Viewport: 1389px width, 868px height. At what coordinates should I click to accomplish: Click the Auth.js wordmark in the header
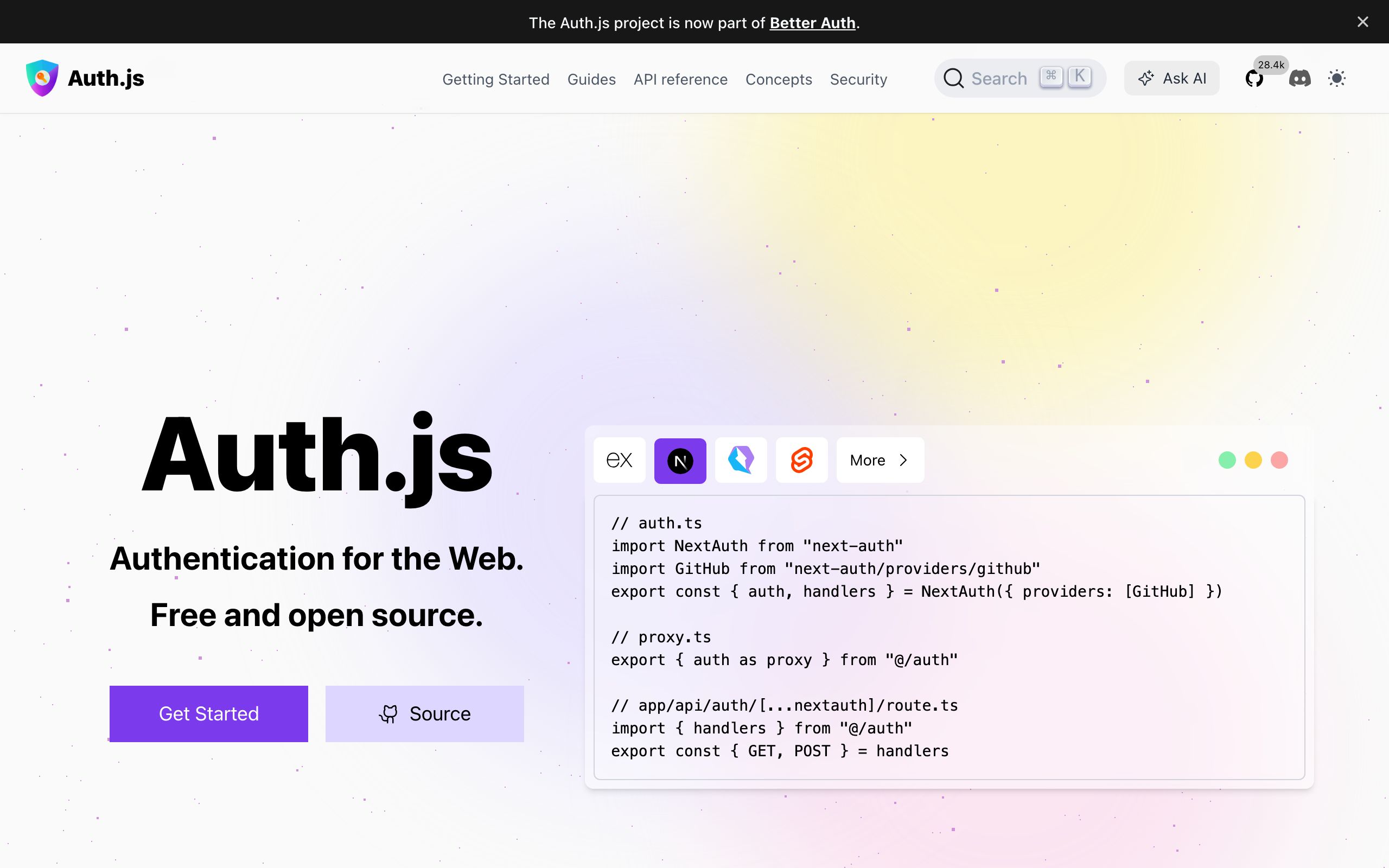[106, 78]
